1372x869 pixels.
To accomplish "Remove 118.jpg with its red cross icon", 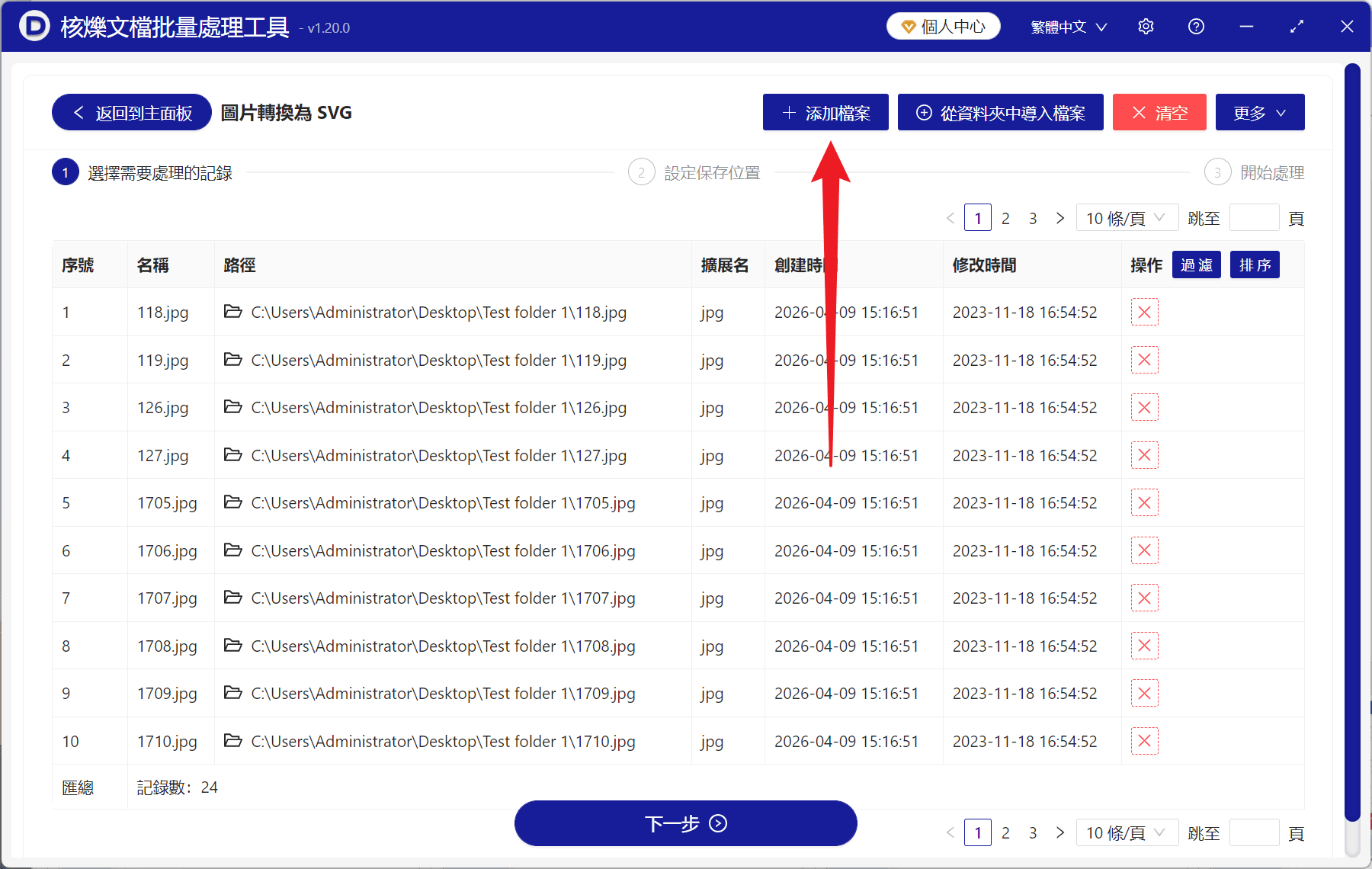I will (1144, 312).
